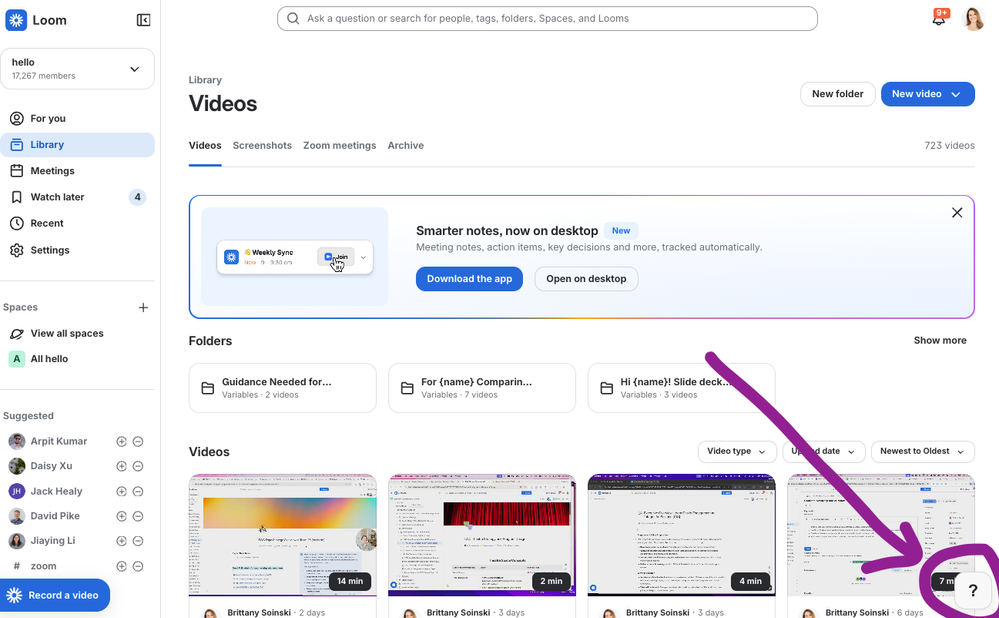
Task: Focus the search bar
Action: tap(547, 18)
